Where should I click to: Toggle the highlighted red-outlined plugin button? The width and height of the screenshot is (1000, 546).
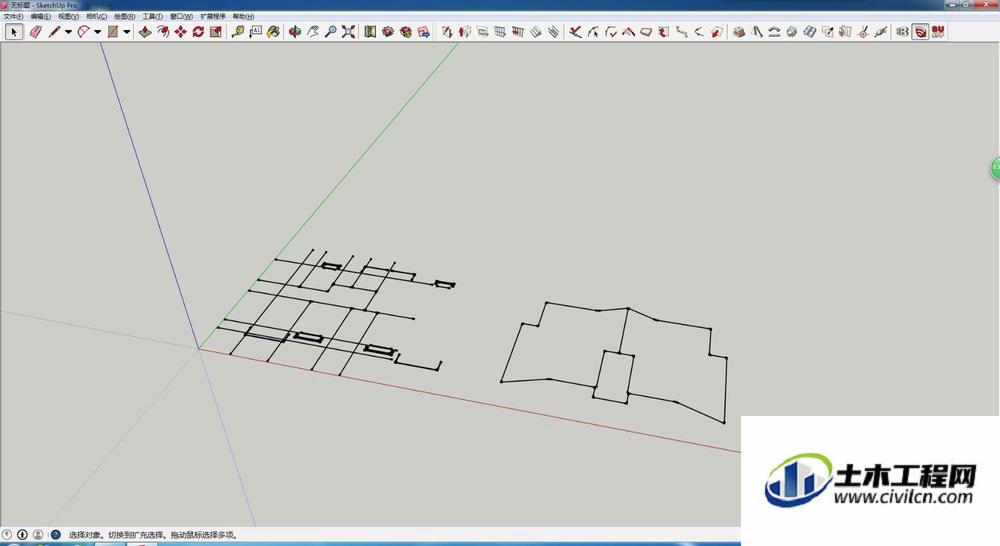pyautogui.click(x=920, y=31)
